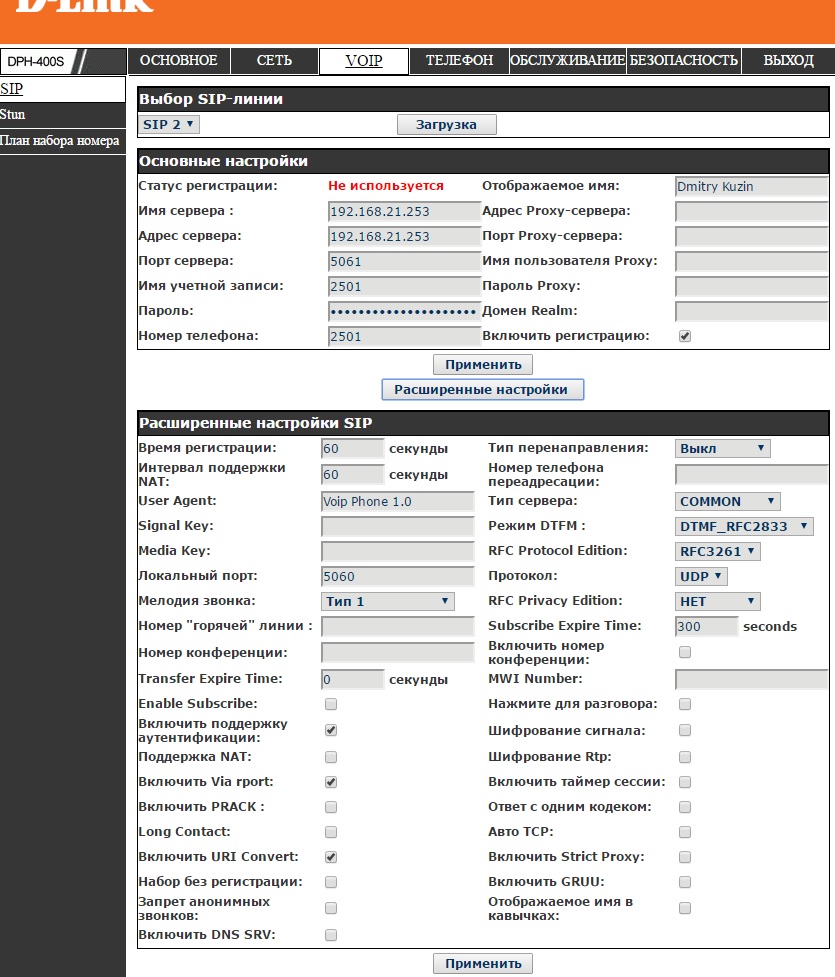
Task: Expand the Протокол UDP dropdown
Action: [x=702, y=576]
